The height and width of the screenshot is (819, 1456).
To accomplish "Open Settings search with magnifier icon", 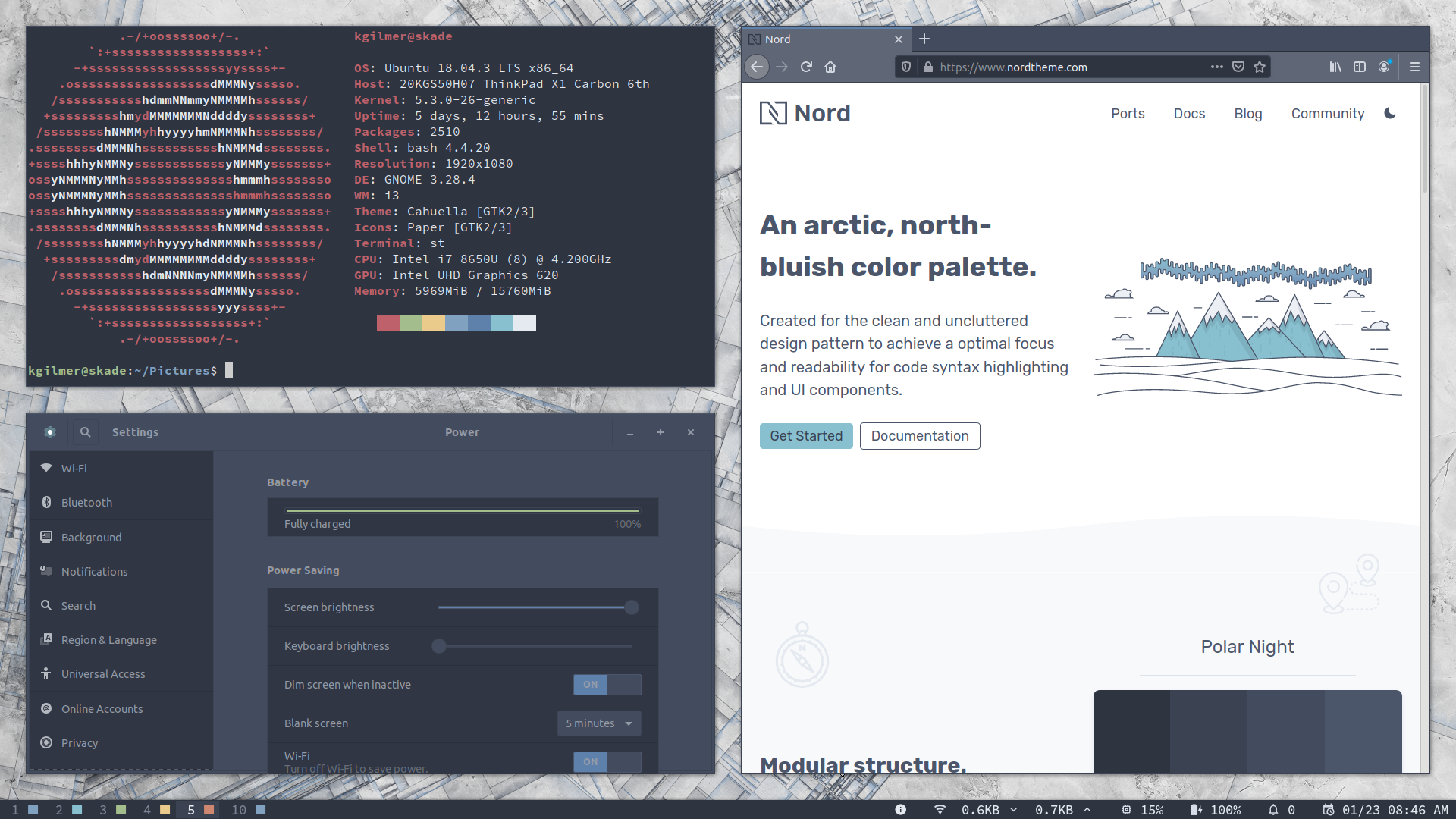I will click(x=85, y=431).
